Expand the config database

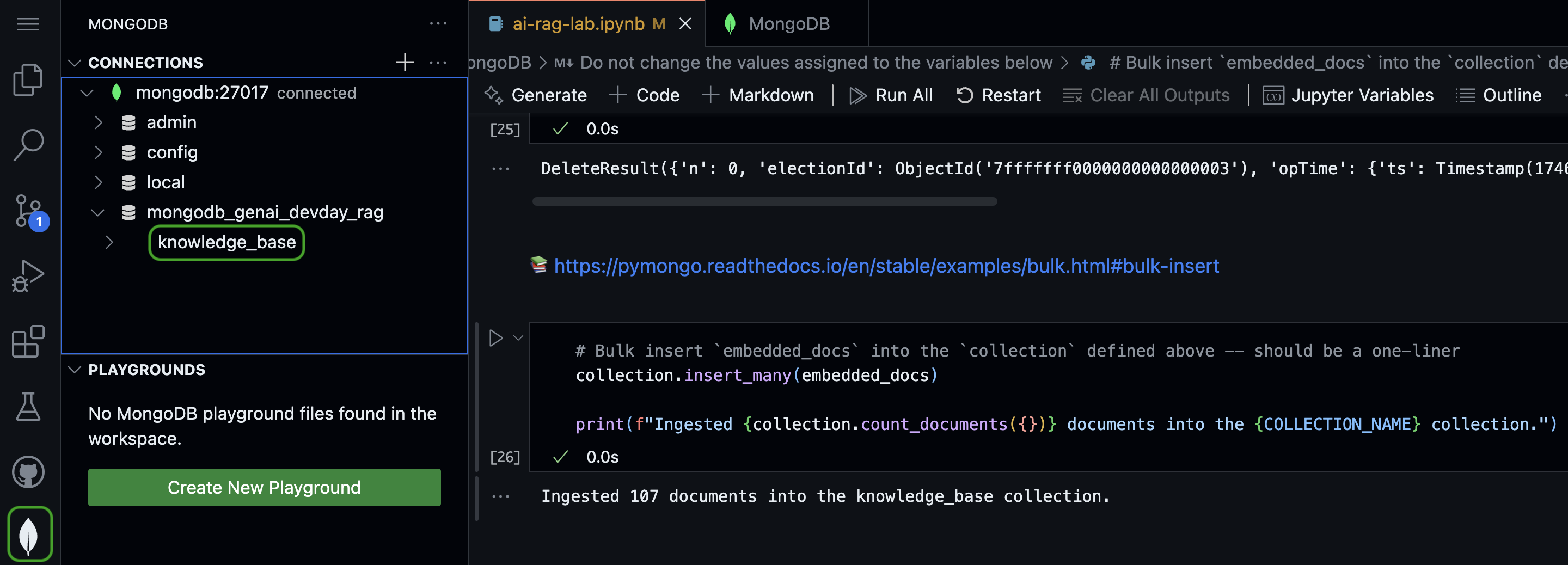(98, 153)
